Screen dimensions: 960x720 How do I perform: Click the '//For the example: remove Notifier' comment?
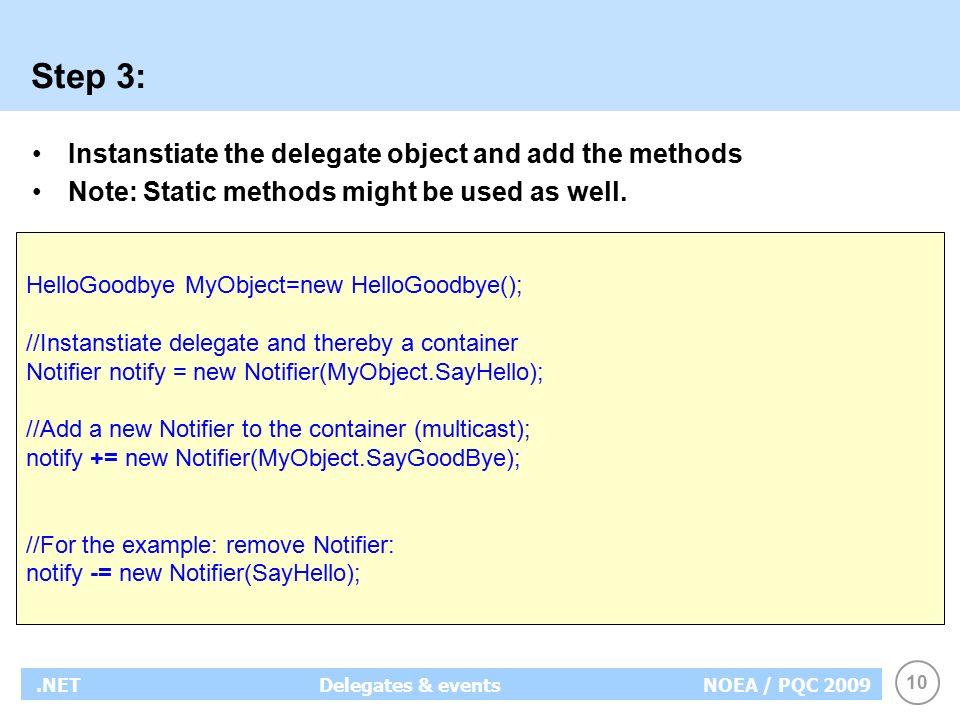pyautogui.click(x=210, y=544)
